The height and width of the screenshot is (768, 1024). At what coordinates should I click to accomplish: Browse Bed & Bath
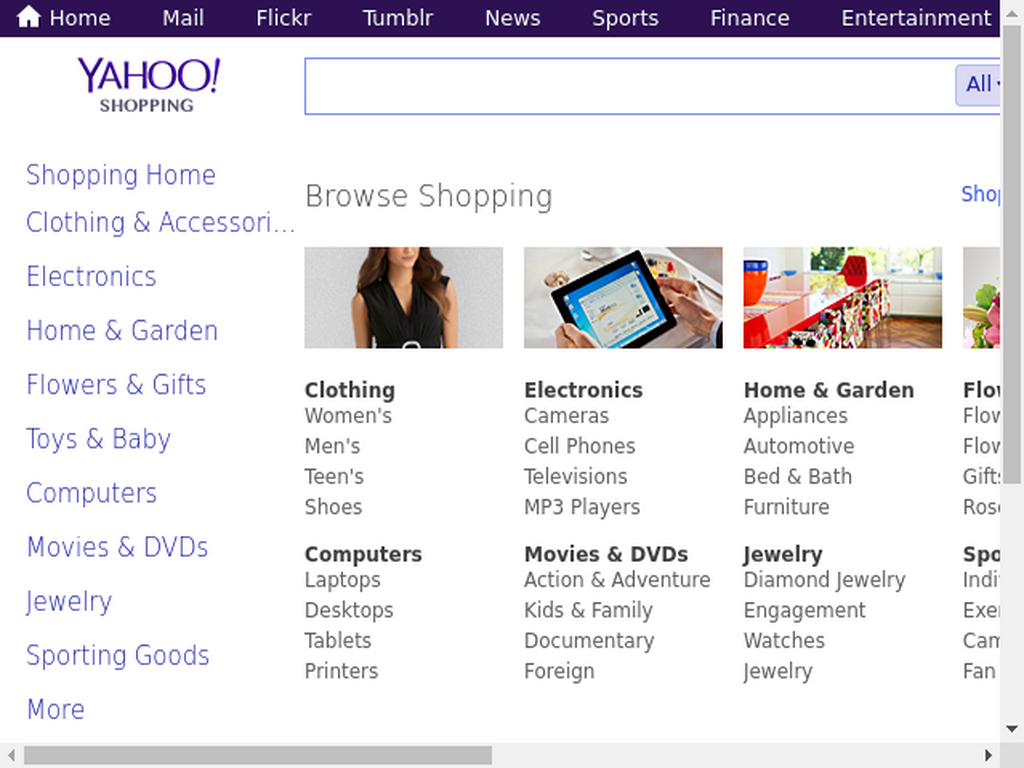(x=797, y=477)
